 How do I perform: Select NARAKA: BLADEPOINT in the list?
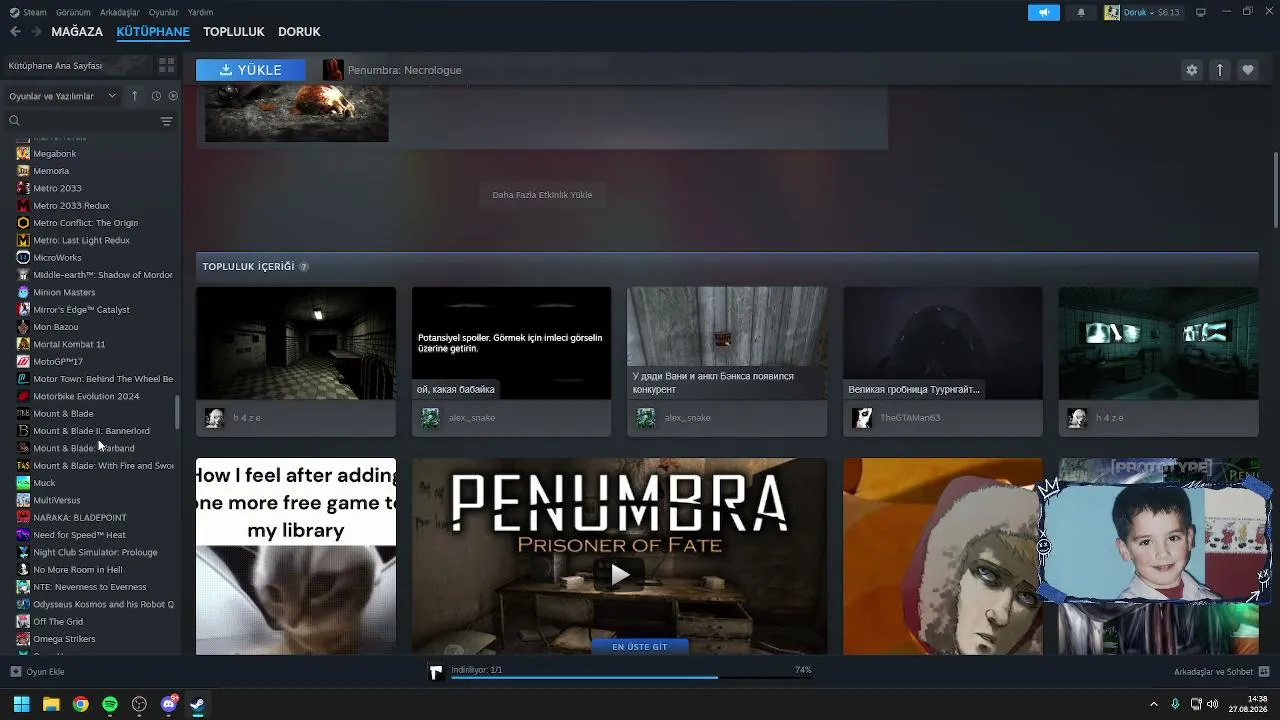coord(80,518)
